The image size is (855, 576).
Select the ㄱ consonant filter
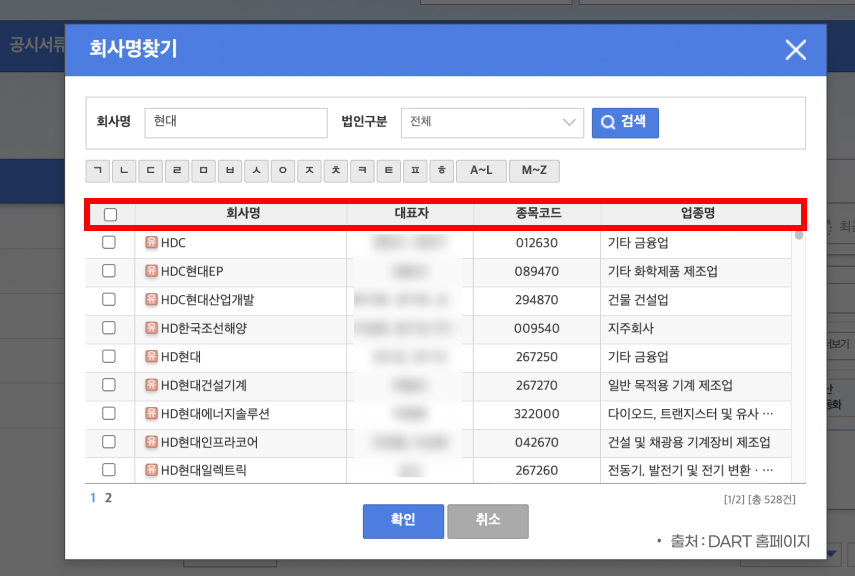[97, 170]
